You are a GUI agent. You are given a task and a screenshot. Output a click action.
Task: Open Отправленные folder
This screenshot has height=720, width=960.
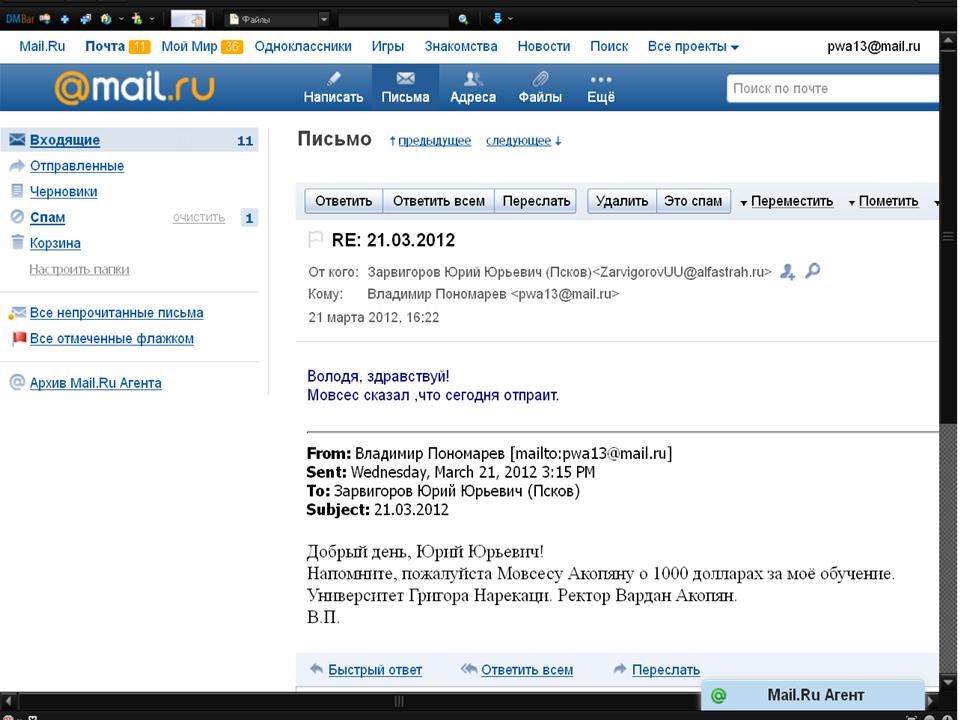(x=77, y=166)
